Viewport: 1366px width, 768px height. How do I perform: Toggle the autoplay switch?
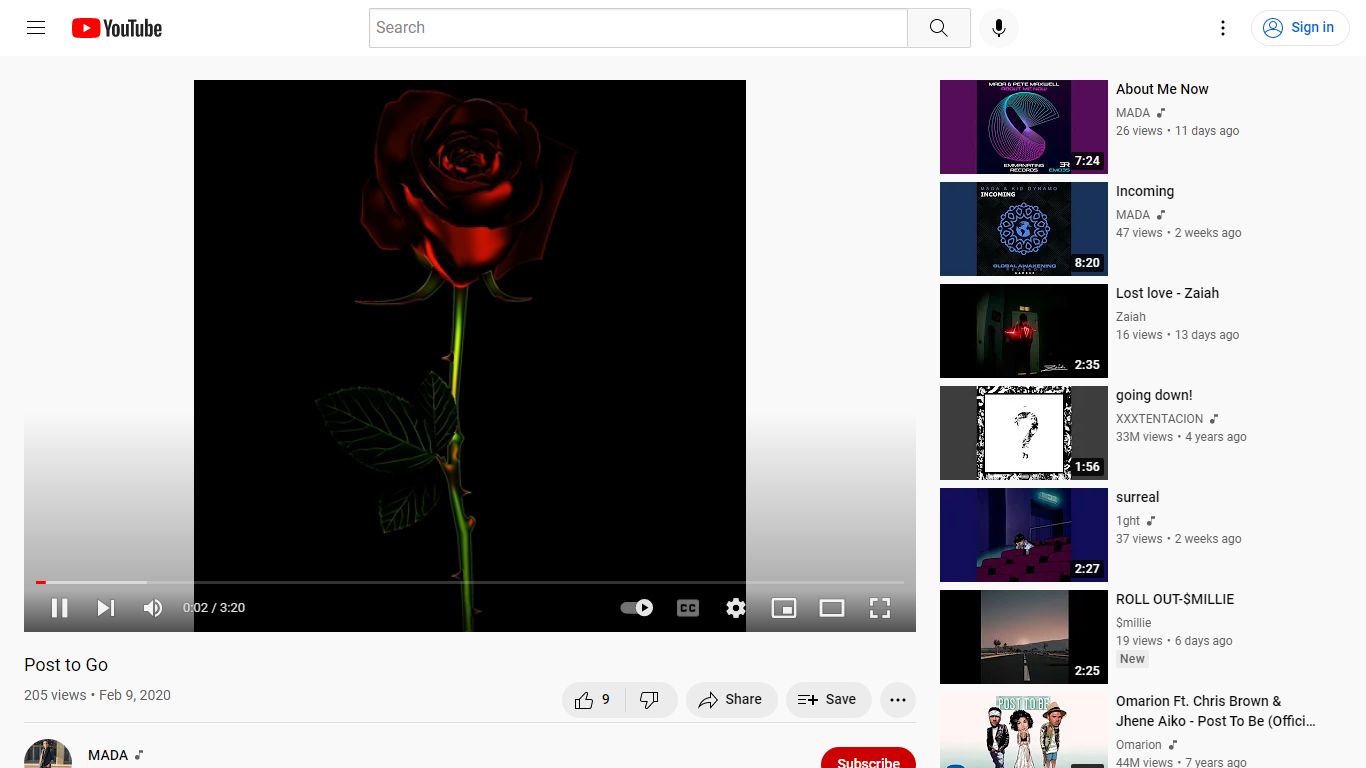pyautogui.click(x=636, y=608)
